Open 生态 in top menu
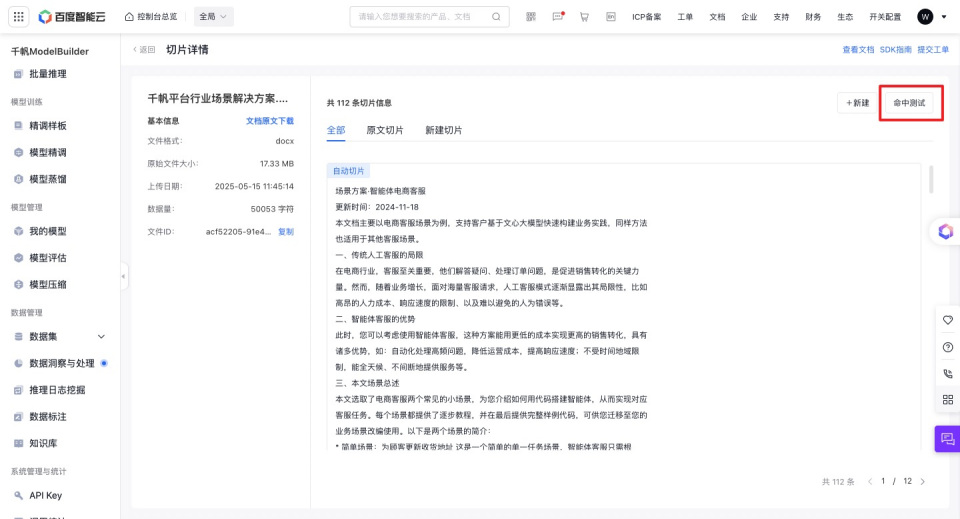This screenshot has width=960, height=519. point(845,17)
